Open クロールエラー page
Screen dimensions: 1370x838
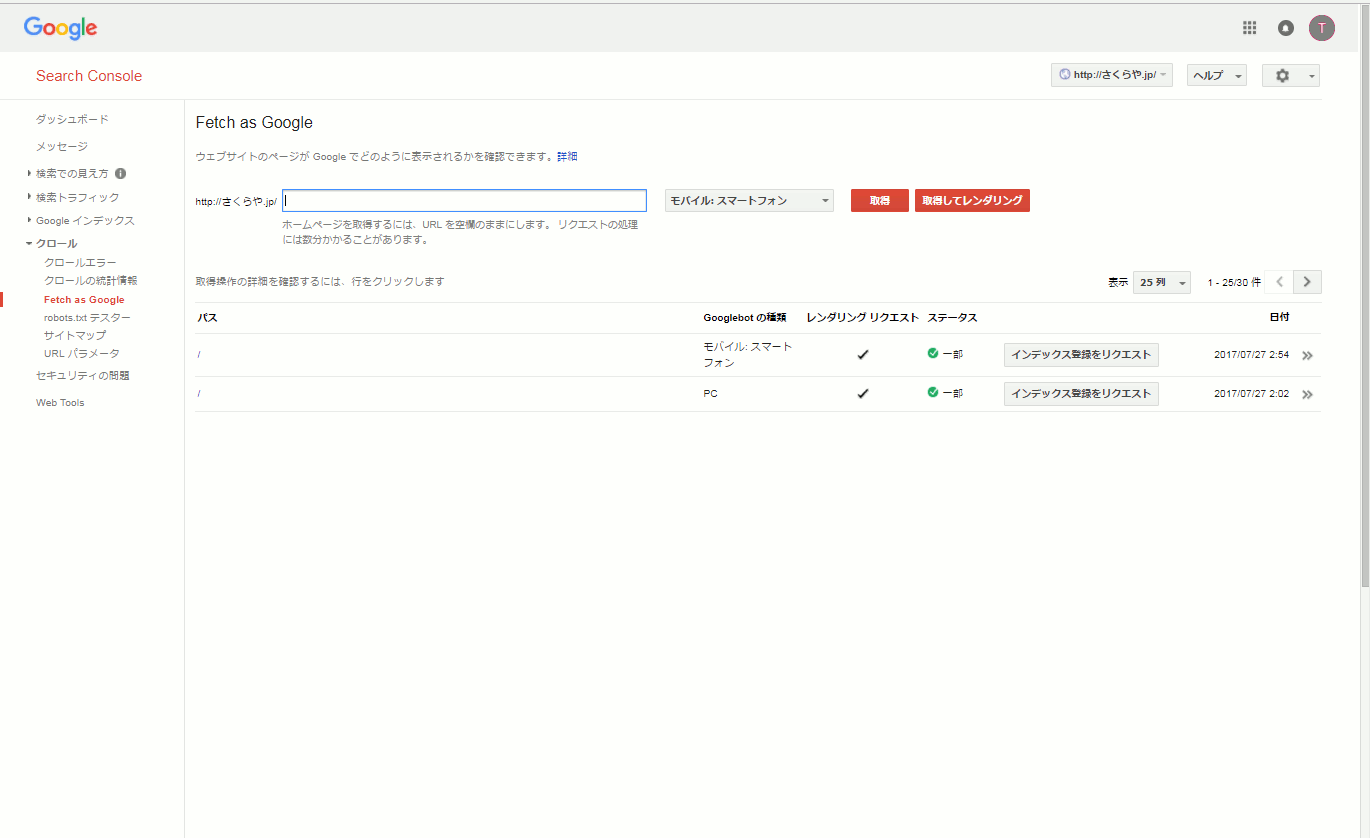coord(80,262)
